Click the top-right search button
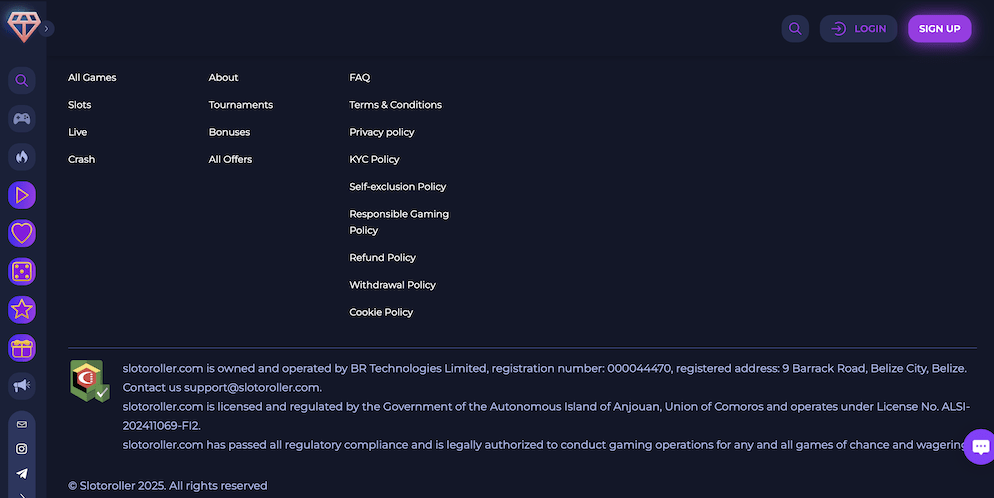 795,29
